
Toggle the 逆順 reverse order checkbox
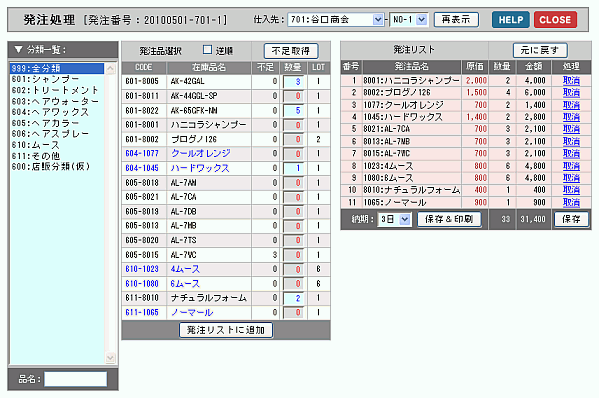pyautogui.click(x=207, y=50)
